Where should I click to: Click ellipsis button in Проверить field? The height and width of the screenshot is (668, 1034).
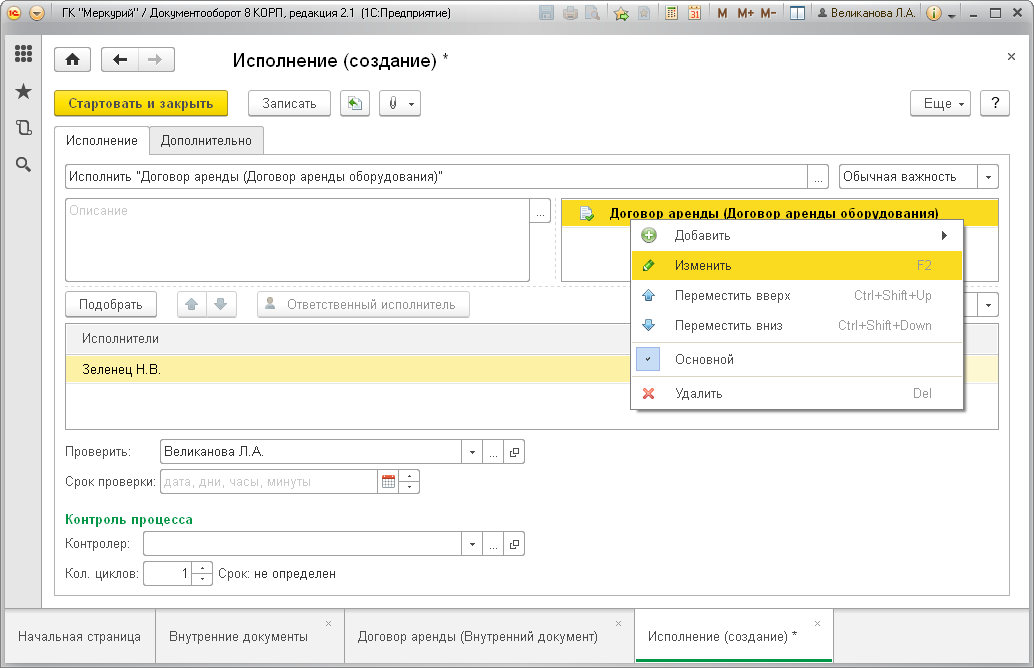[x=493, y=452]
